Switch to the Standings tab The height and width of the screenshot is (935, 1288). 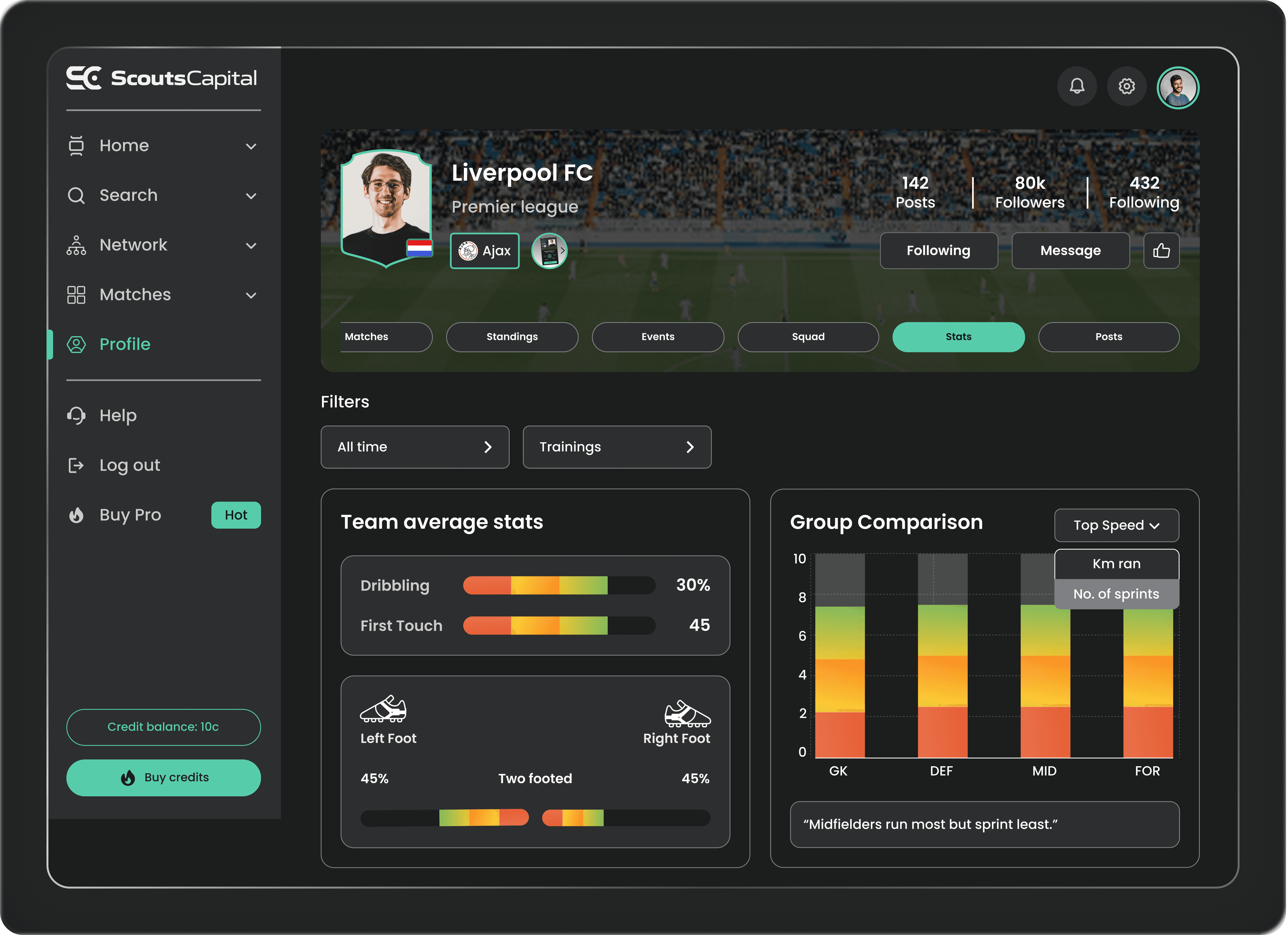coord(512,337)
